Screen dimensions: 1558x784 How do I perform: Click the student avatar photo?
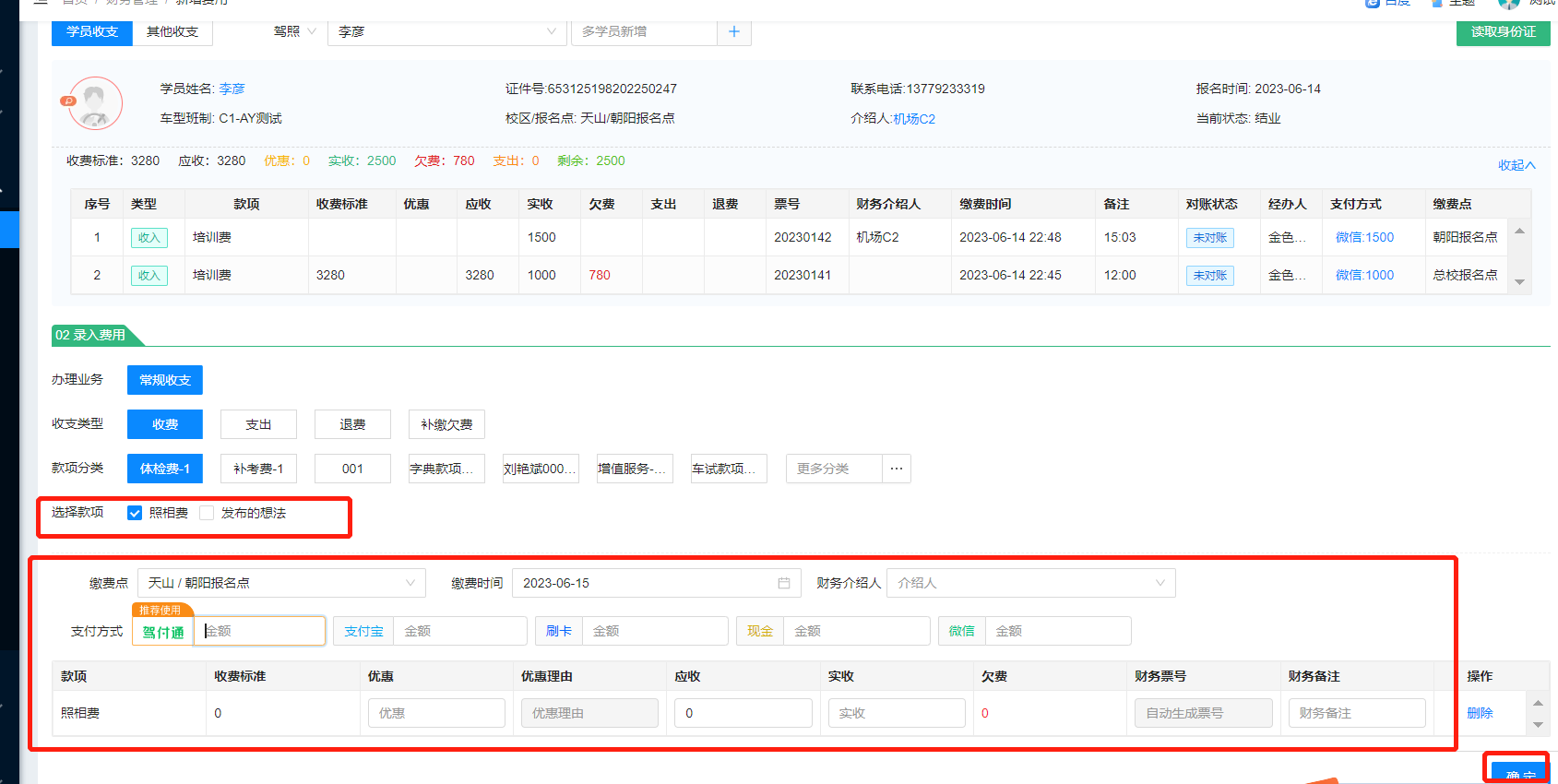(95, 103)
